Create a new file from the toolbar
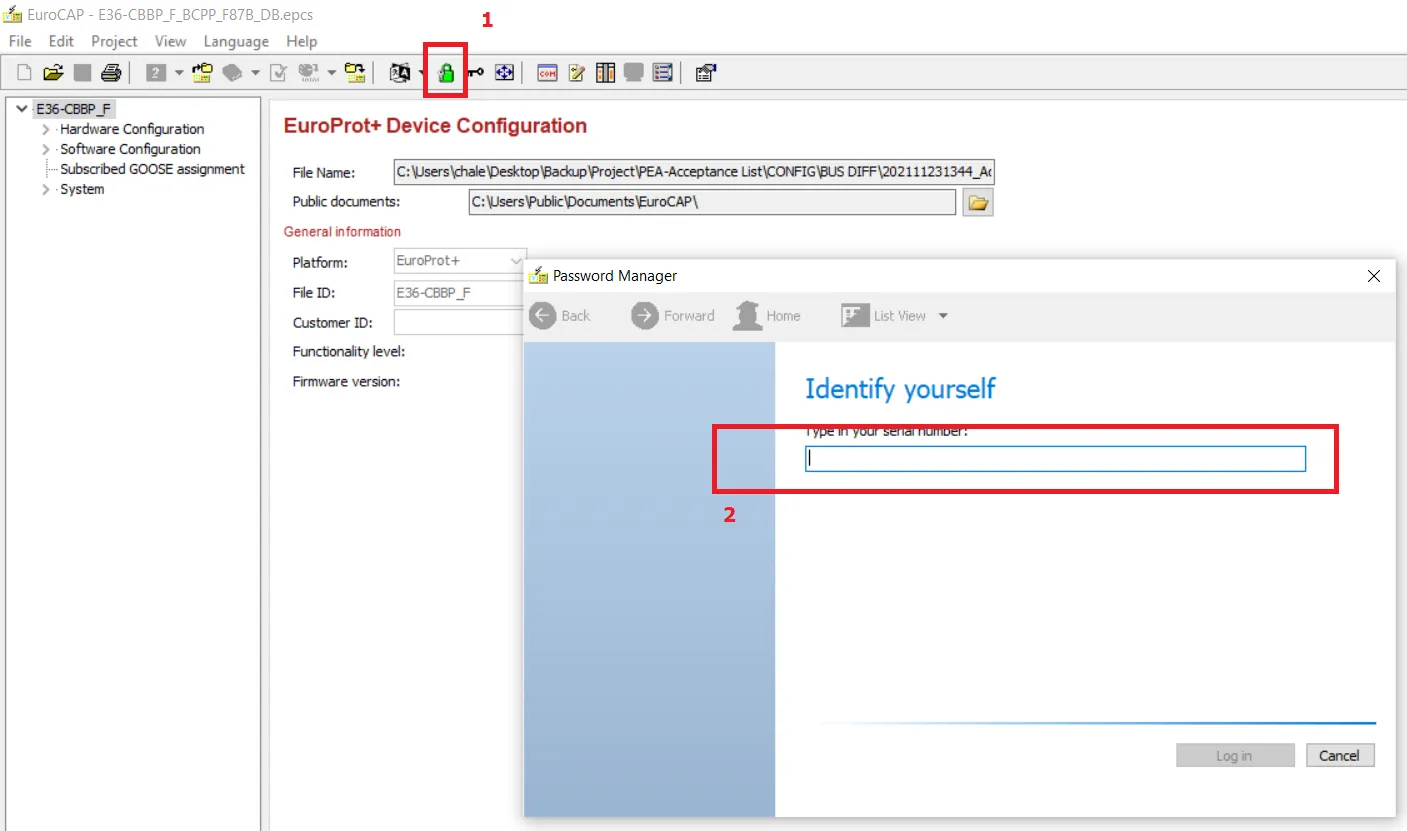 25,72
